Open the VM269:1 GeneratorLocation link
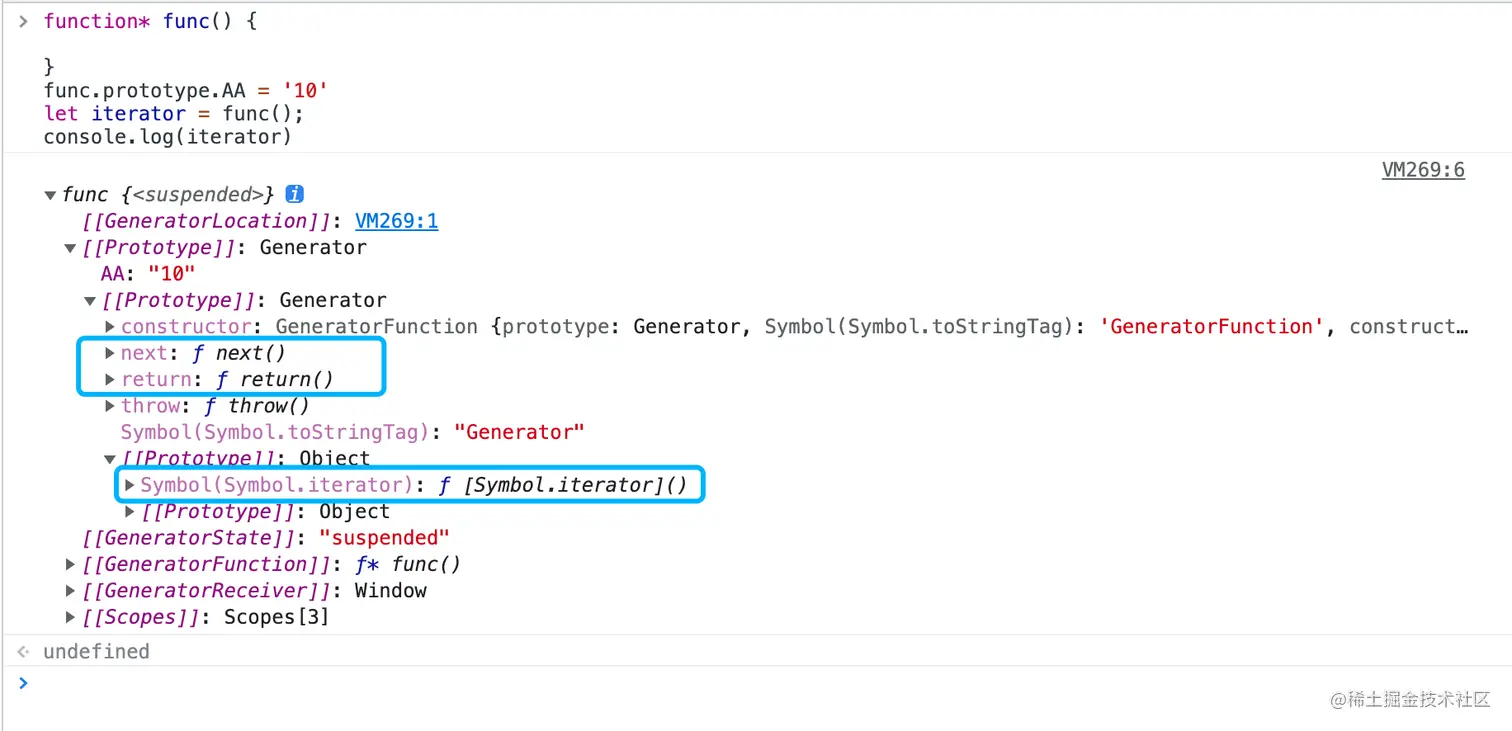The image size is (1512, 731). [x=396, y=221]
